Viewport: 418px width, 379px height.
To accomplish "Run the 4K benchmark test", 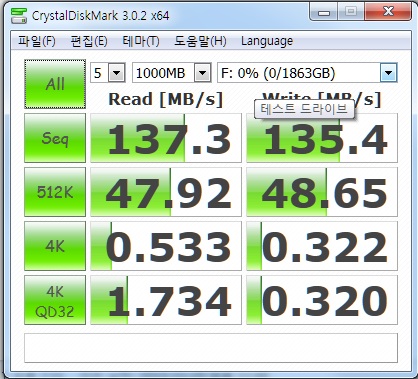I will 55,246.
